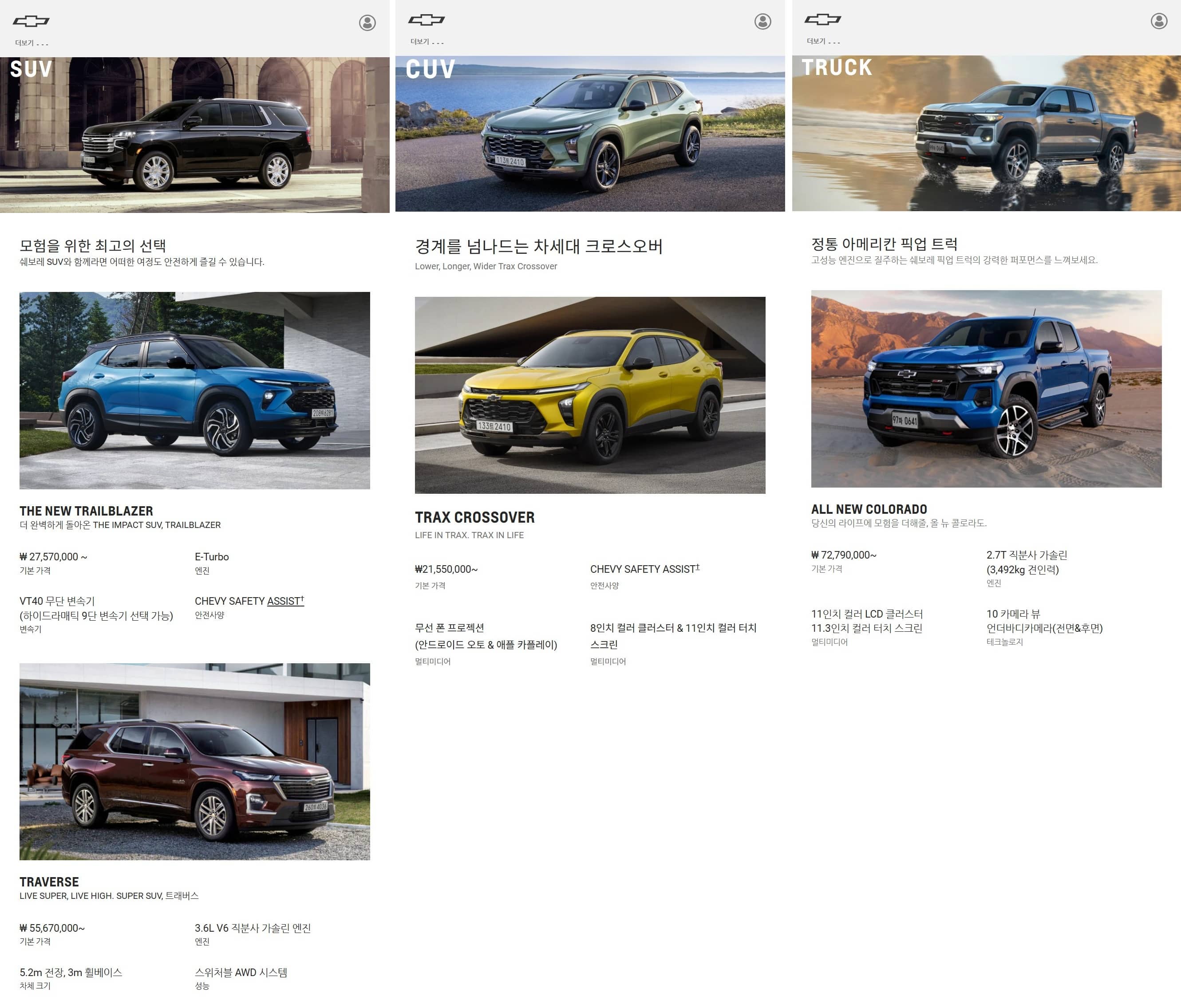Click the LIFE IN TRAX. TRAX IN LIFE tagline
The width and height of the screenshot is (1181, 1008).
[469, 535]
